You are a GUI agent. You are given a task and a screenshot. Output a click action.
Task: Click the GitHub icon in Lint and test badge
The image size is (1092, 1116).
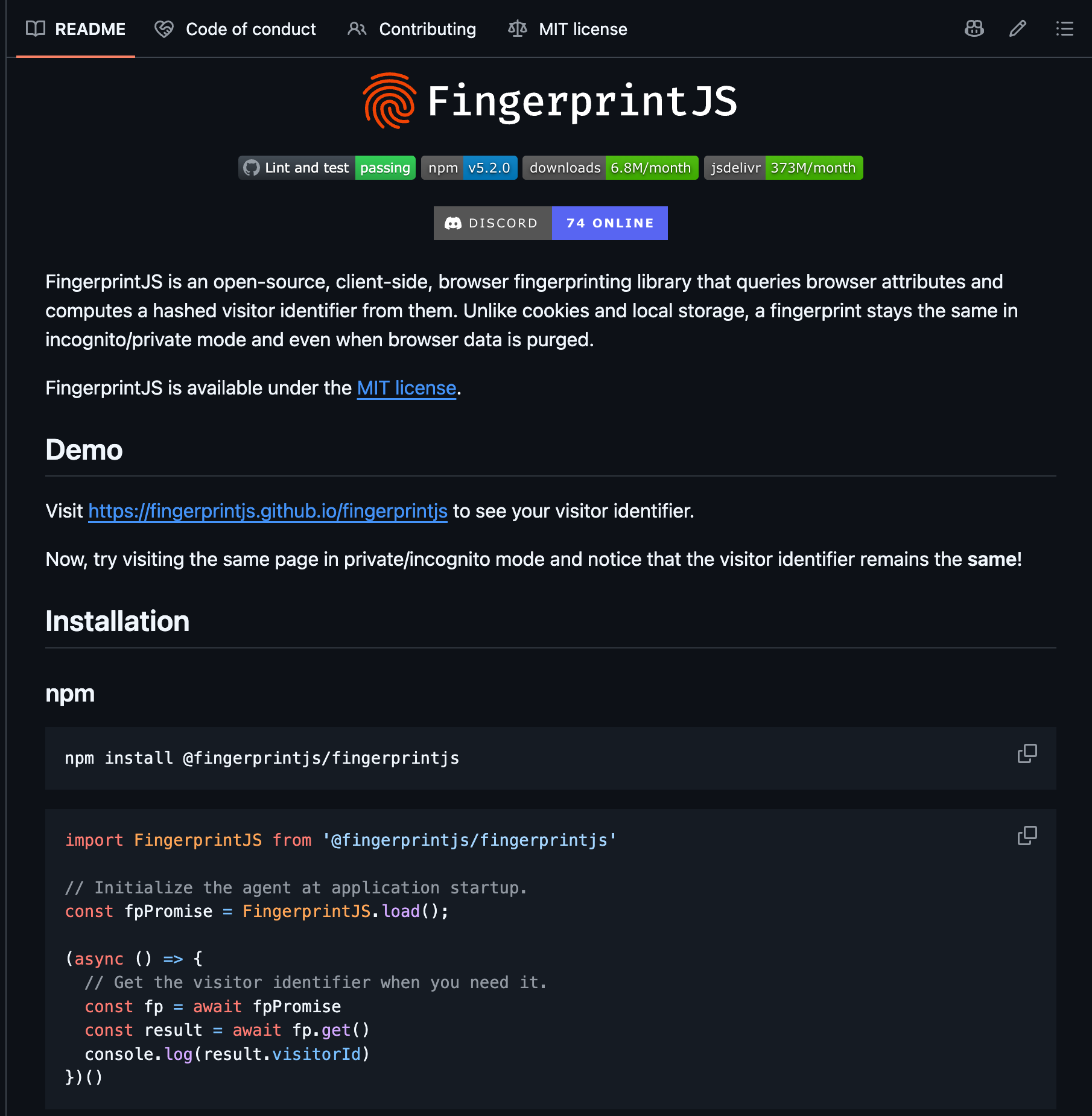[251, 168]
